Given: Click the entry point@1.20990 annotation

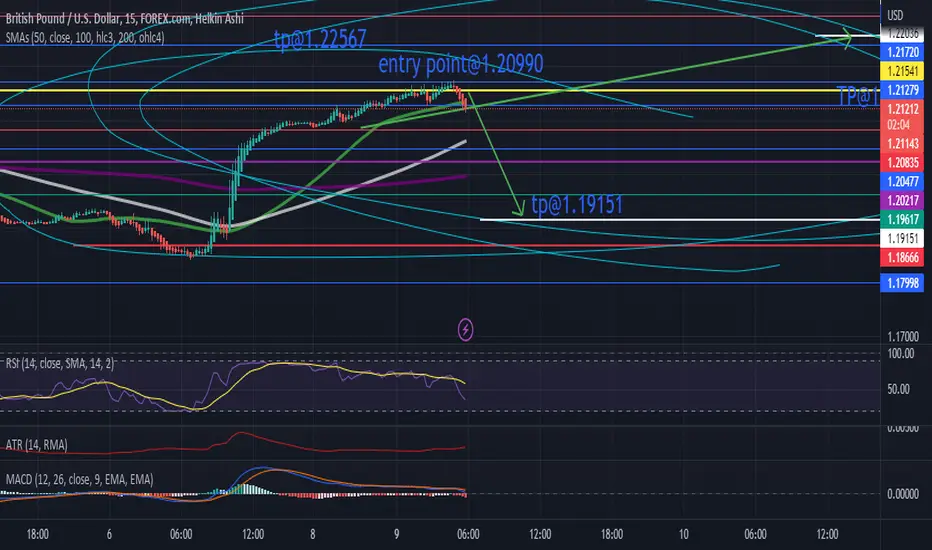Looking at the screenshot, I should [x=461, y=64].
